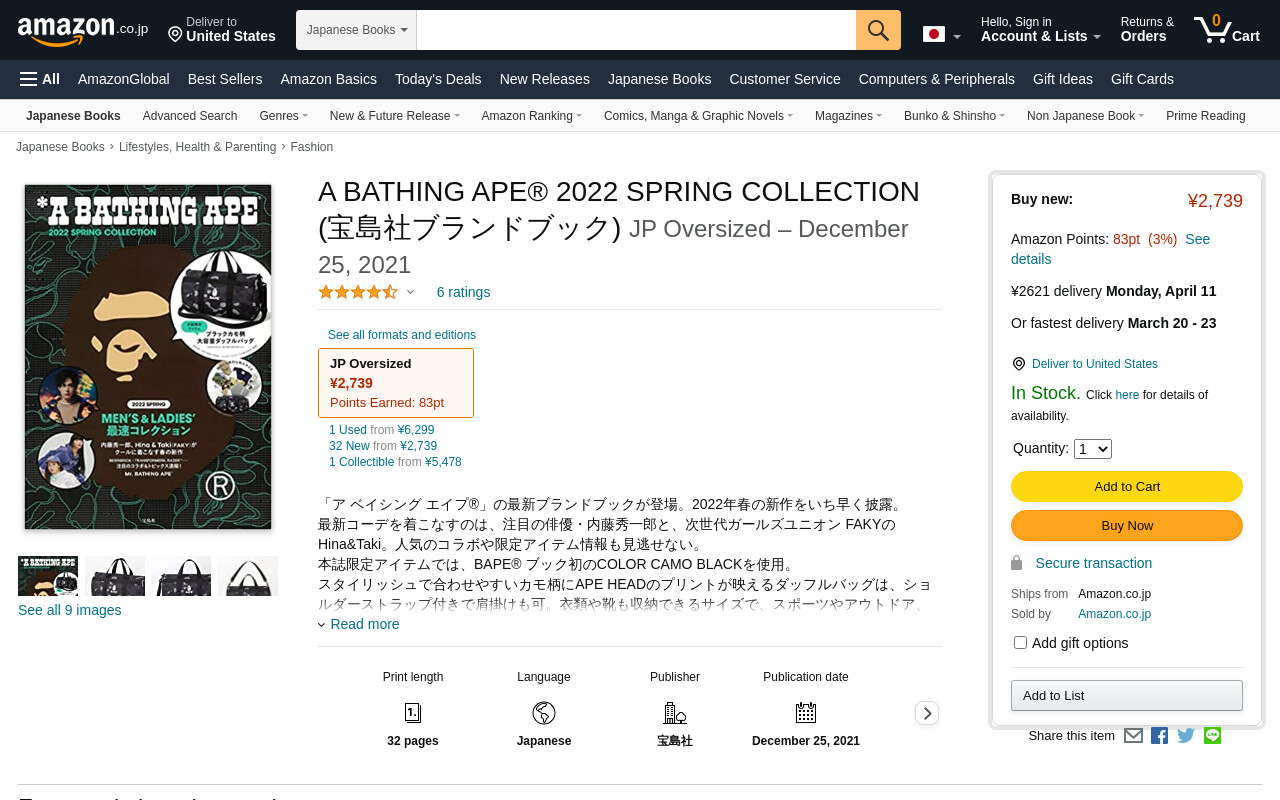The height and width of the screenshot is (800, 1280).
Task: Click See all formats and editions
Action: click(x=402, y=335)
